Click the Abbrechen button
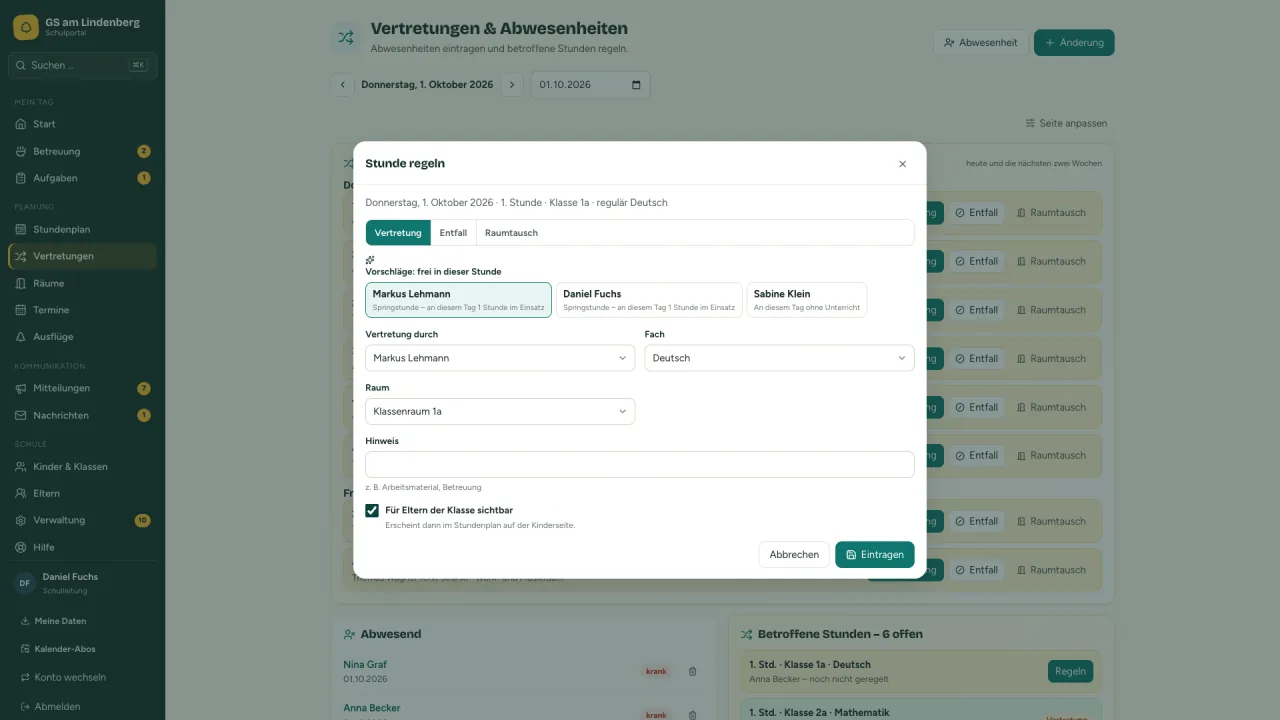Screen dimensions: 1280x720 click(x=794, y=554)
